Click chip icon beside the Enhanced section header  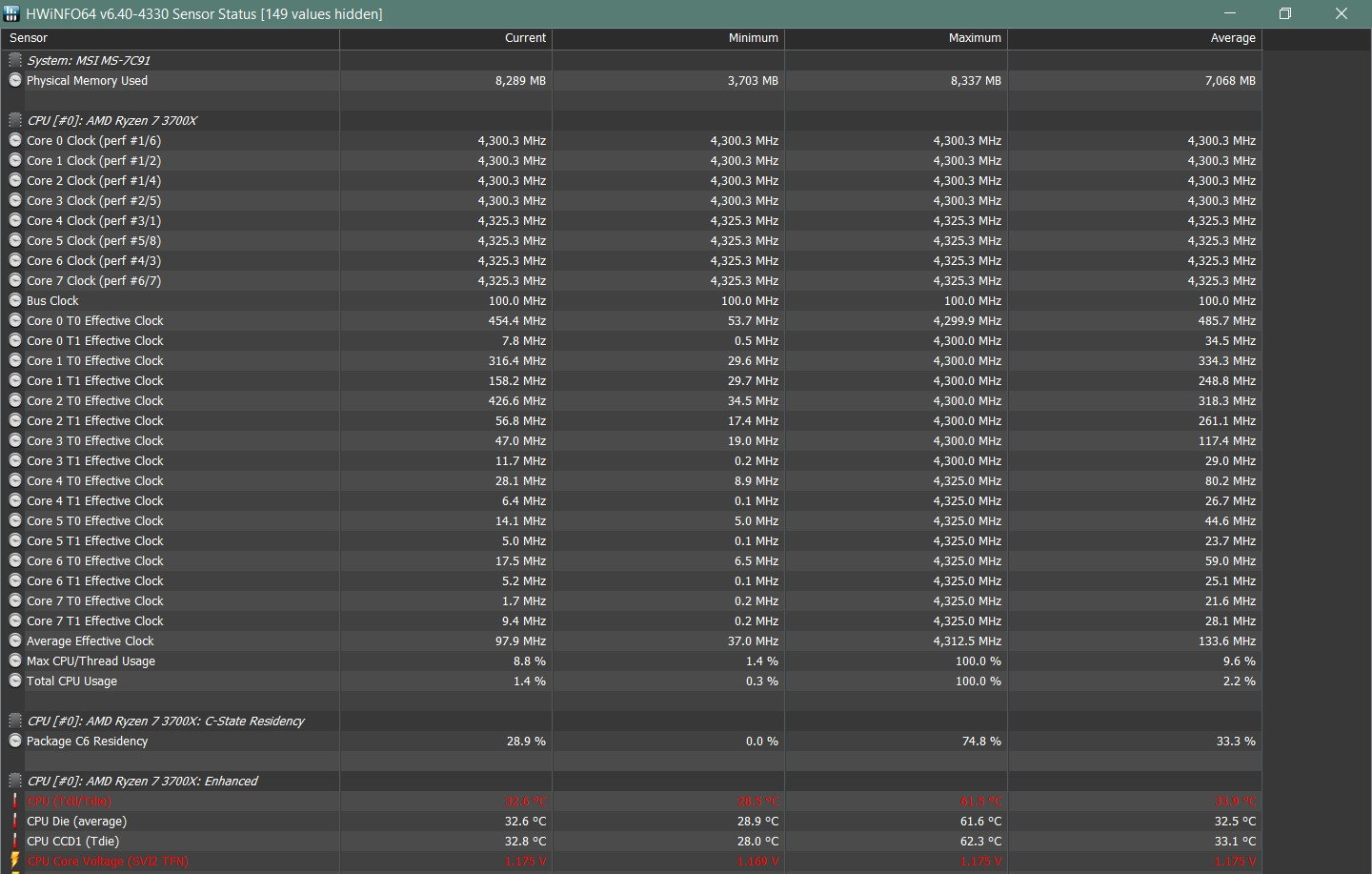coord(14,781)
